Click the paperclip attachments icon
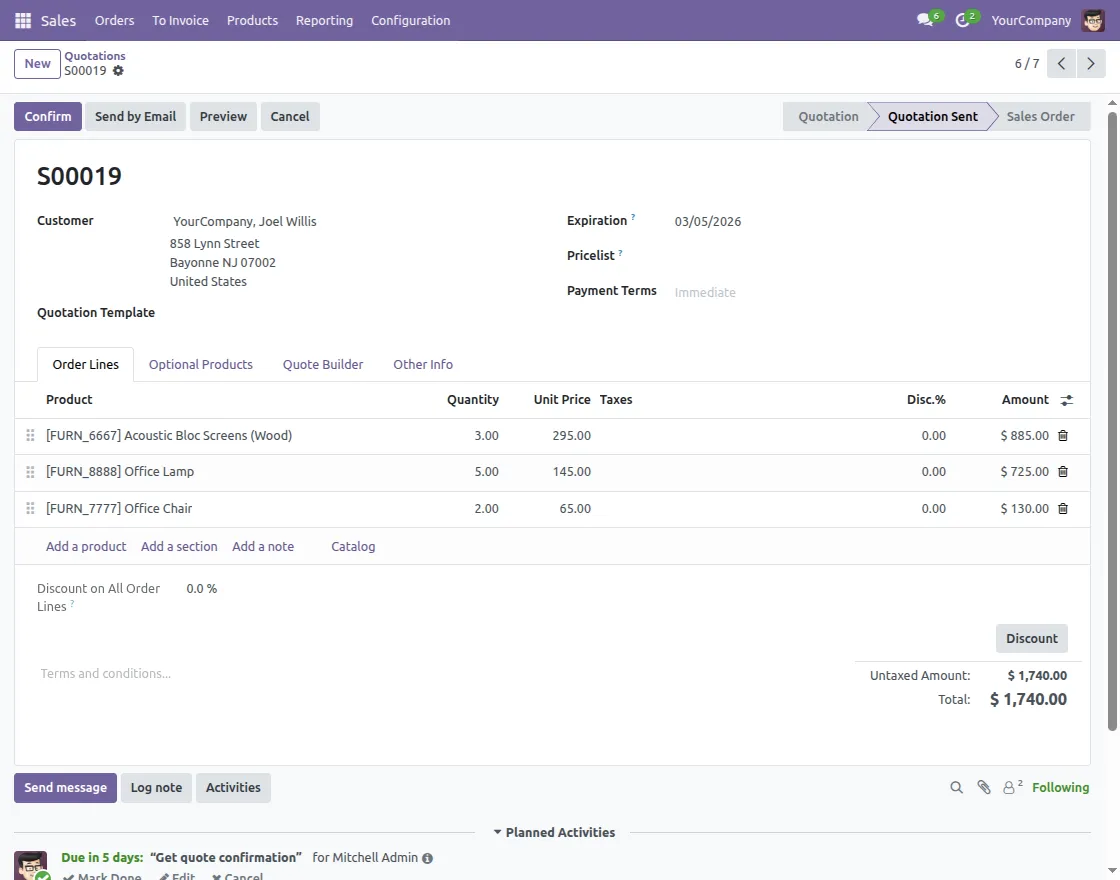The width and height of the screenshot is (1120, 880). [984, 788]
